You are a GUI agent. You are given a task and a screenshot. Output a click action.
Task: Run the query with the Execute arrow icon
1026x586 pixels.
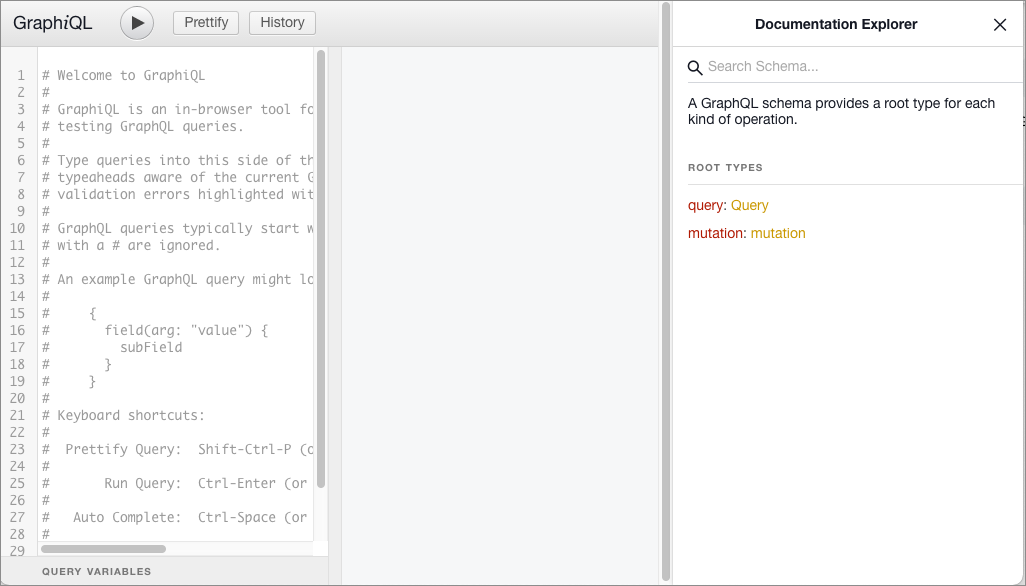[x=136, y=22]
